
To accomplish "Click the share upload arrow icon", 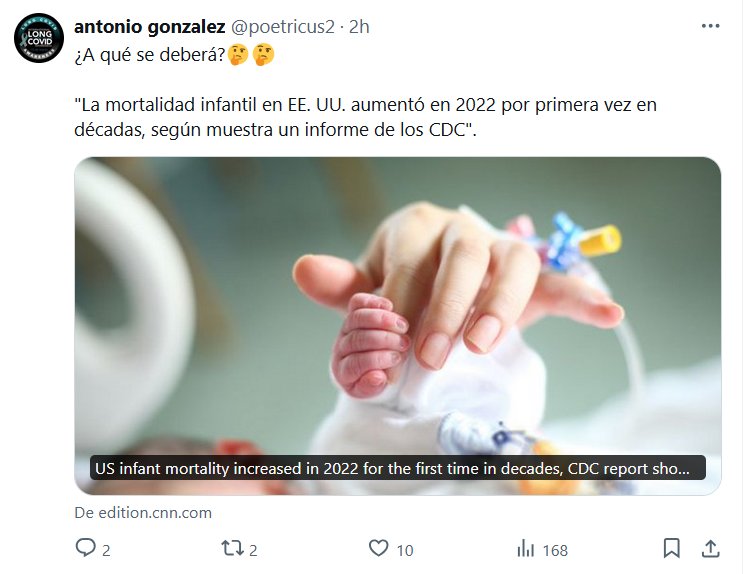I will click(x=710, y=548).
